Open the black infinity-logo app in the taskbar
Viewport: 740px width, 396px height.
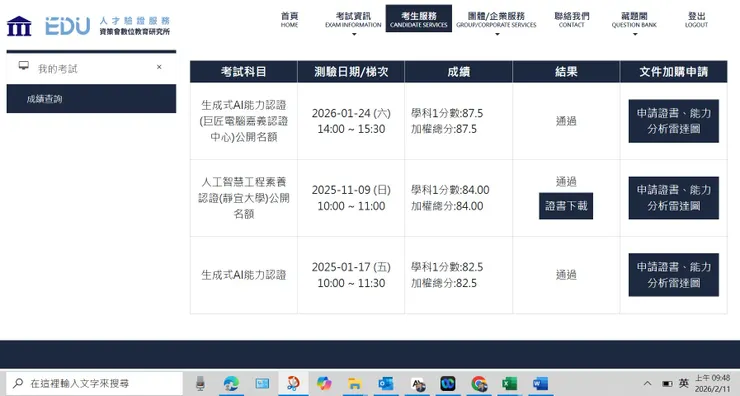coord(448,383)
